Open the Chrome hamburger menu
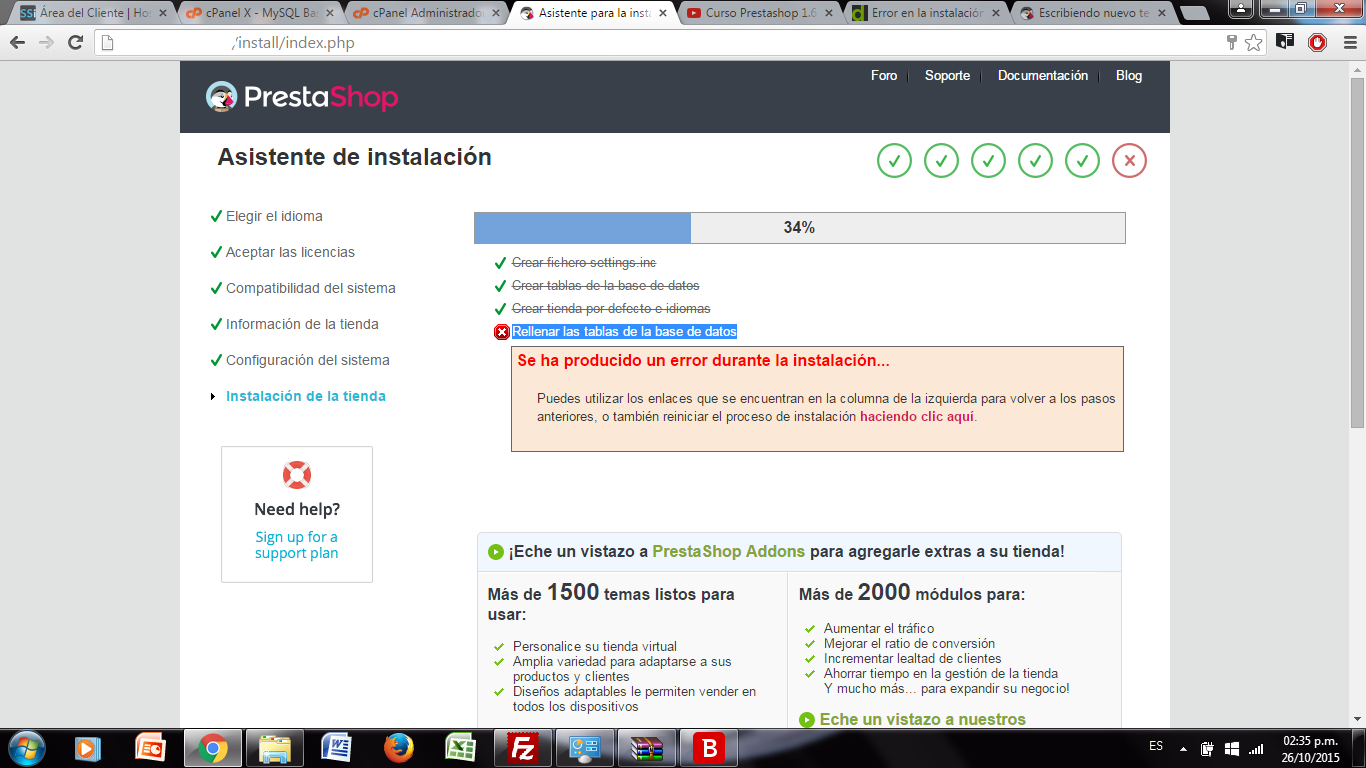 [x=1348, y=43]
